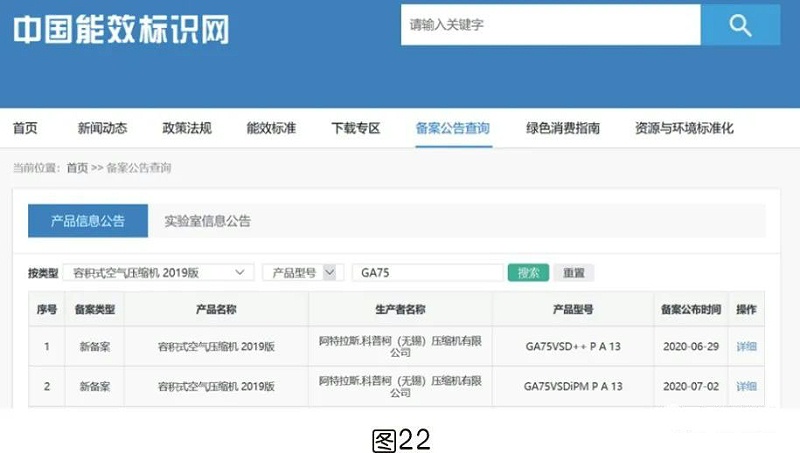Select the GA75VSD++ P A 13 model cell
The height and width of the screenshot is (453, 800).
573,346
